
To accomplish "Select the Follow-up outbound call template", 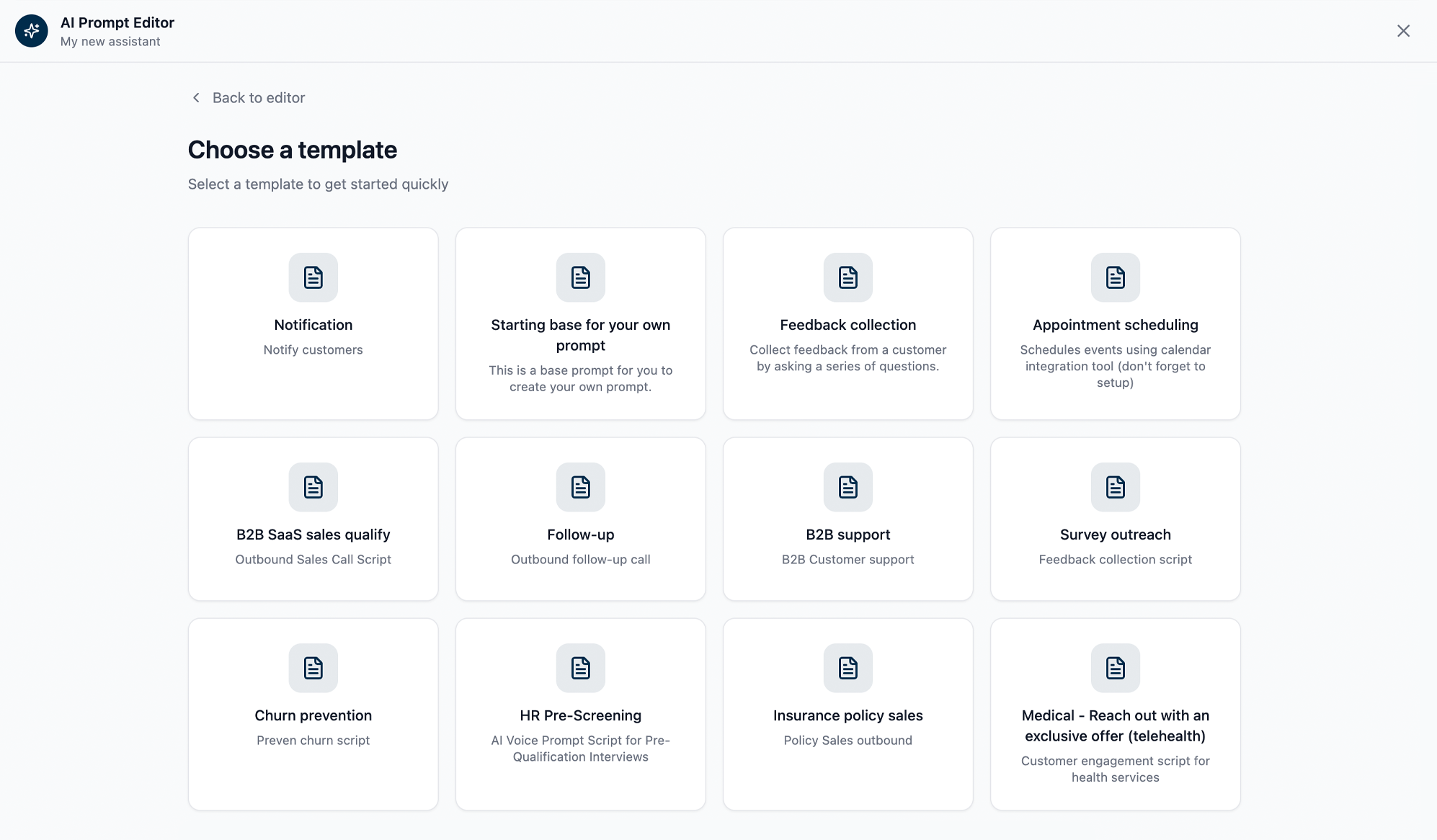I will 580,519.
